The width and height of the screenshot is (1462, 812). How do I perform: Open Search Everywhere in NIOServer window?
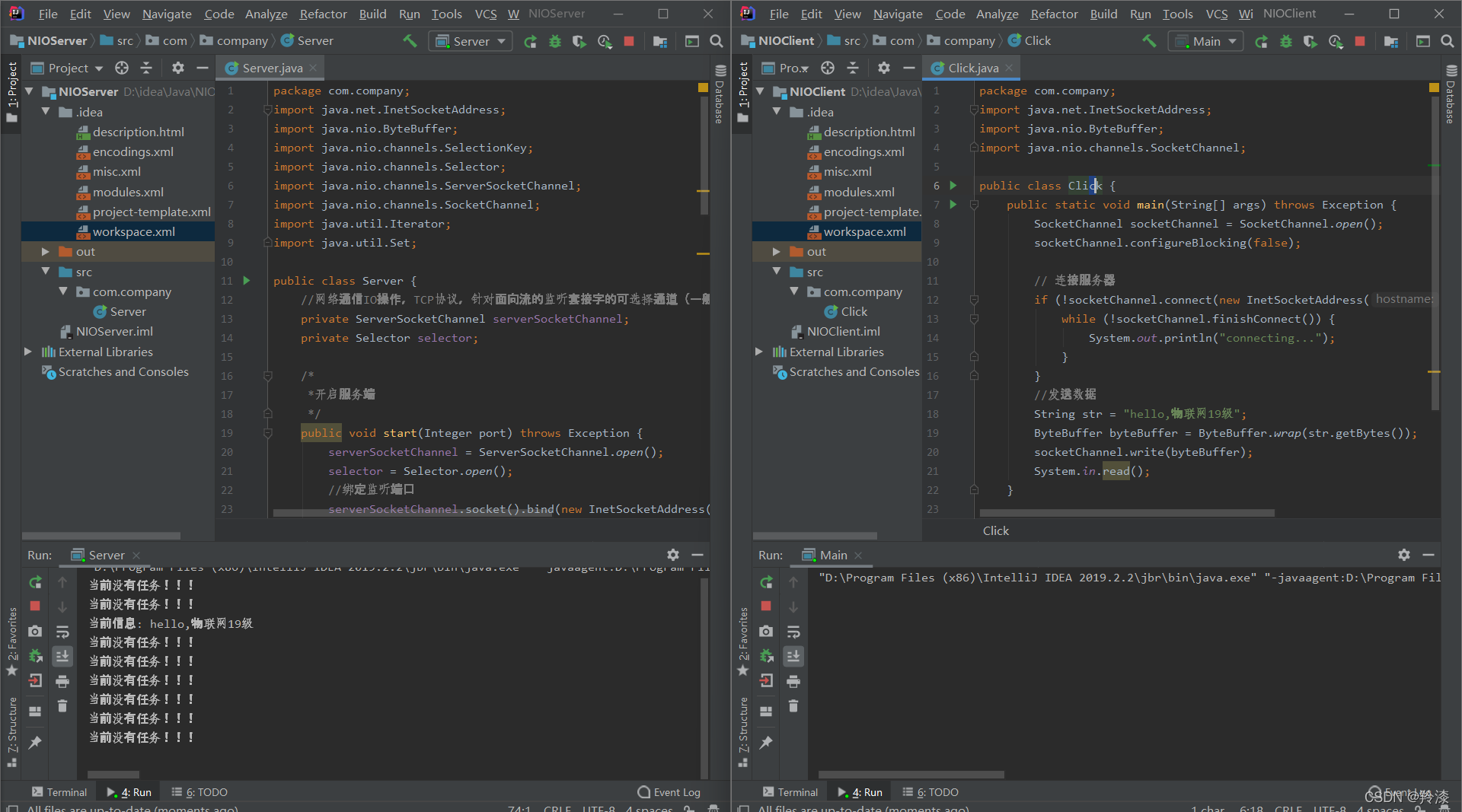(716, 41)
